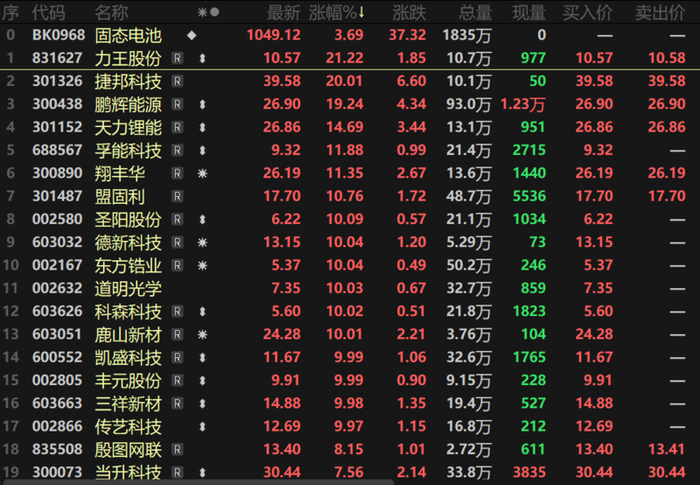The height and width of the screenshot is (485, 700).
Task: Click the round dot icon in the header row
Action: (x=215, y=13)
